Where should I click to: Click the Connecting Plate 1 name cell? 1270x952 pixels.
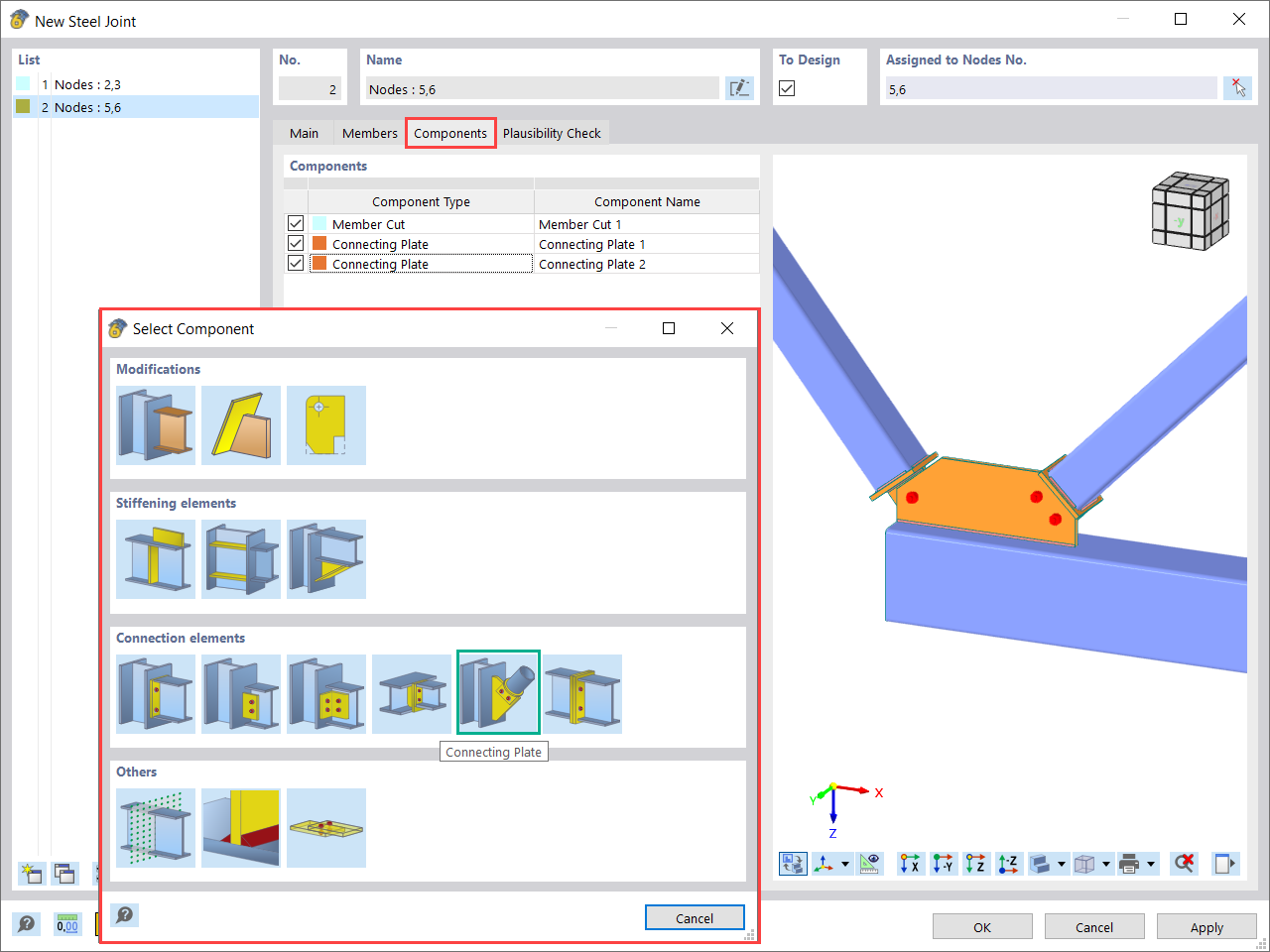(647, 244)
